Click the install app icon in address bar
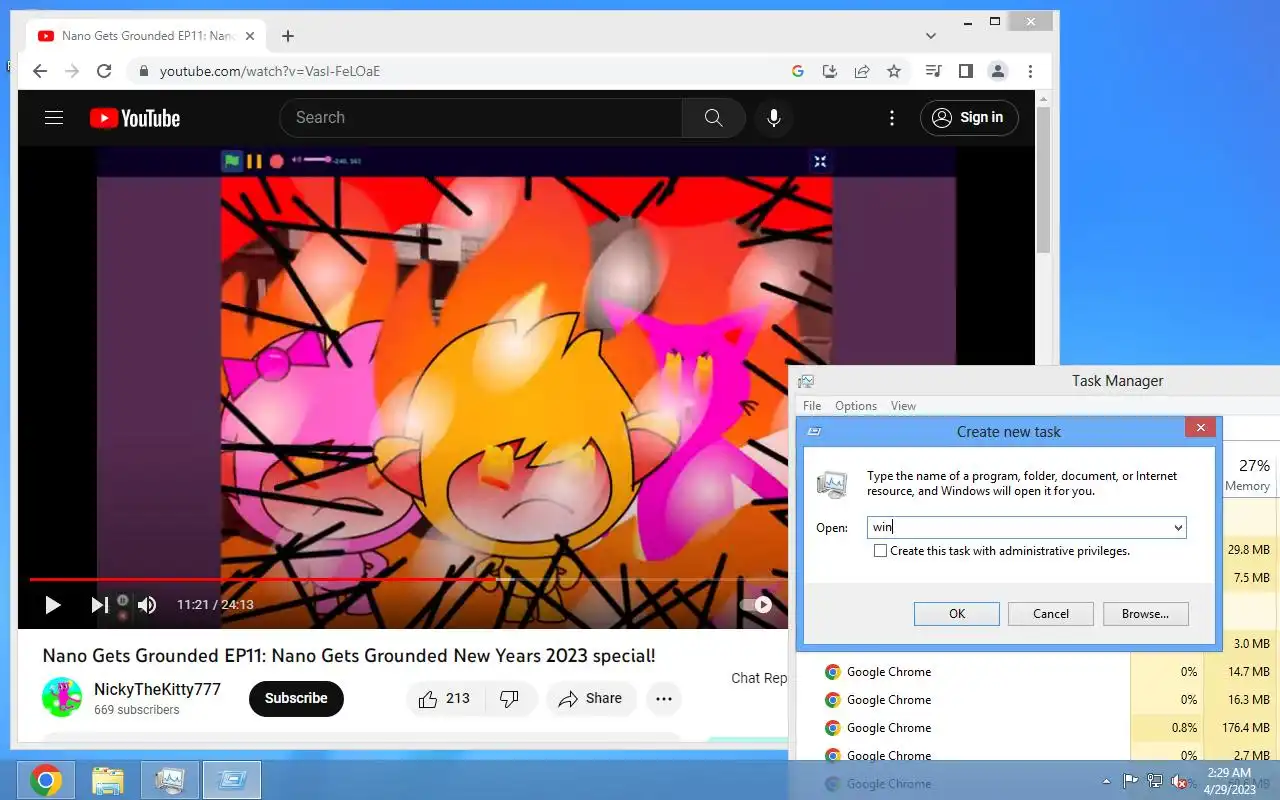1280x800 pixels. coord(829,71)
